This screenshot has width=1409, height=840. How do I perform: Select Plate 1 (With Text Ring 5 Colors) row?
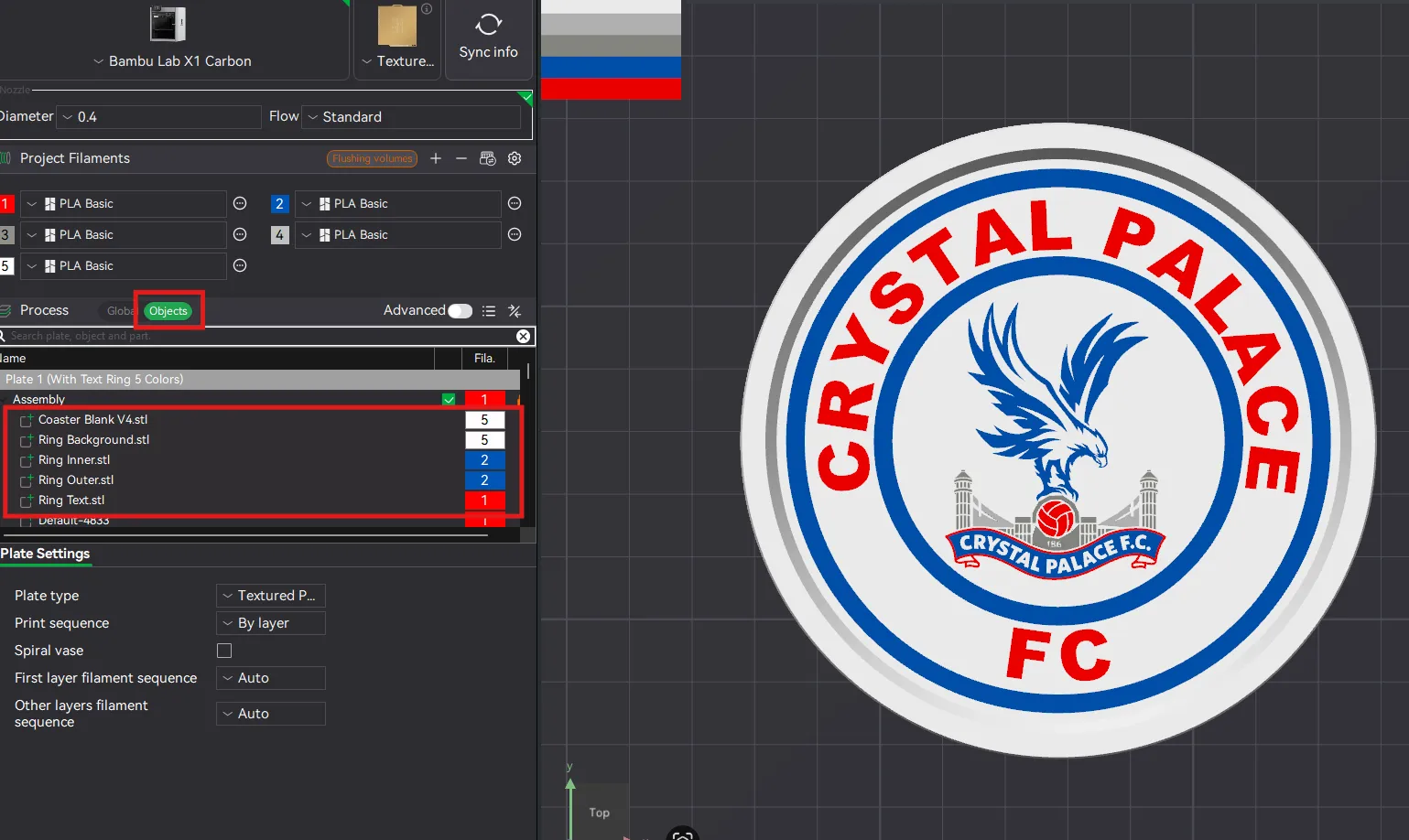tap(260, 379)
